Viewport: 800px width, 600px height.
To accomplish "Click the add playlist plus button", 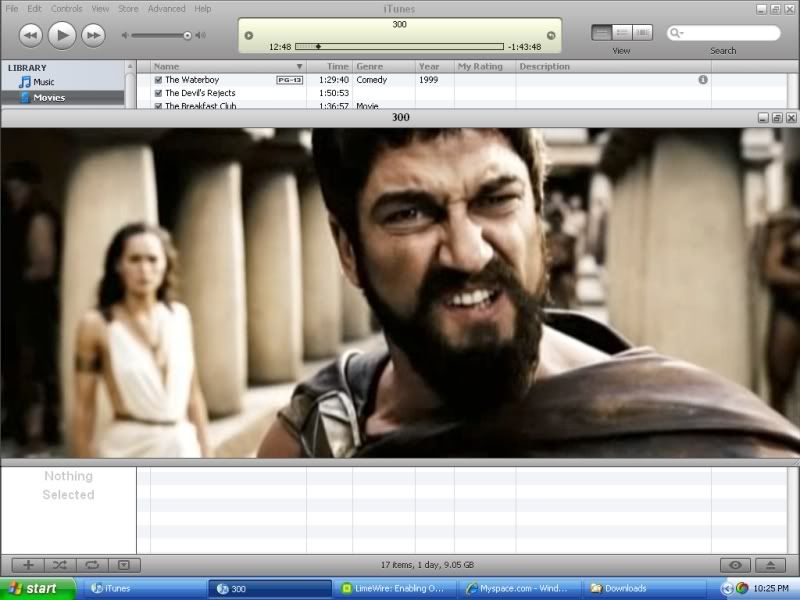I will pyautogui.click(x=29, y=565).
